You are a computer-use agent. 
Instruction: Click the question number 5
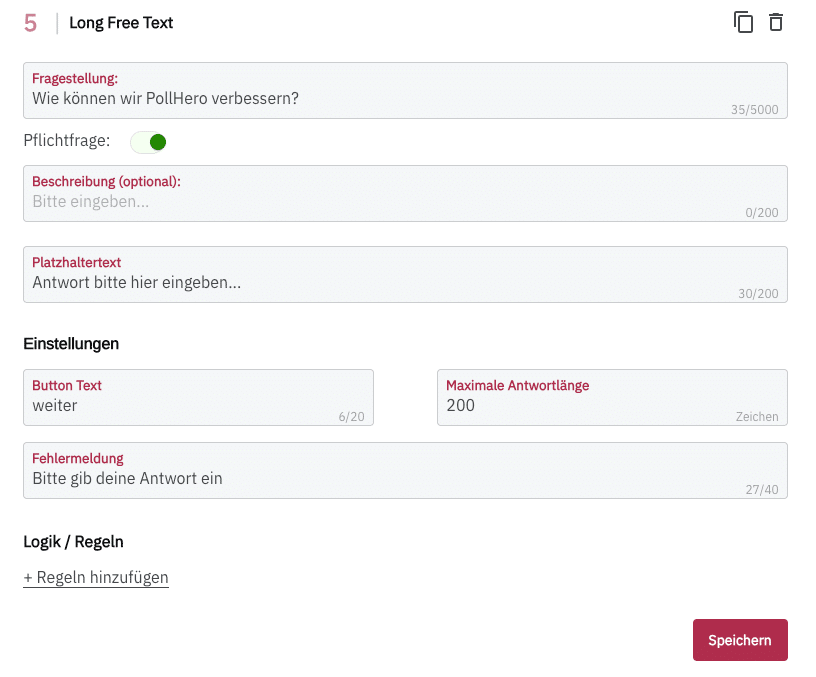(30, 23)
